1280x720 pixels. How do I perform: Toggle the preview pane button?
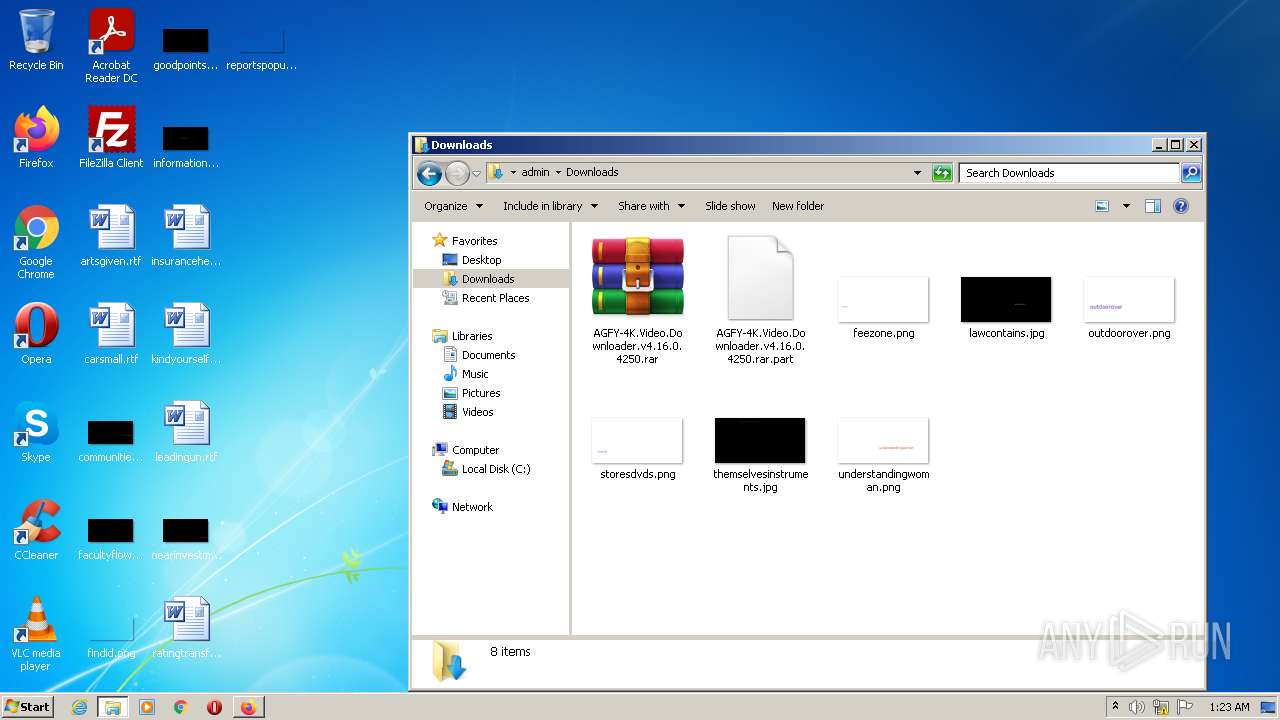[x=1152, y=206]
